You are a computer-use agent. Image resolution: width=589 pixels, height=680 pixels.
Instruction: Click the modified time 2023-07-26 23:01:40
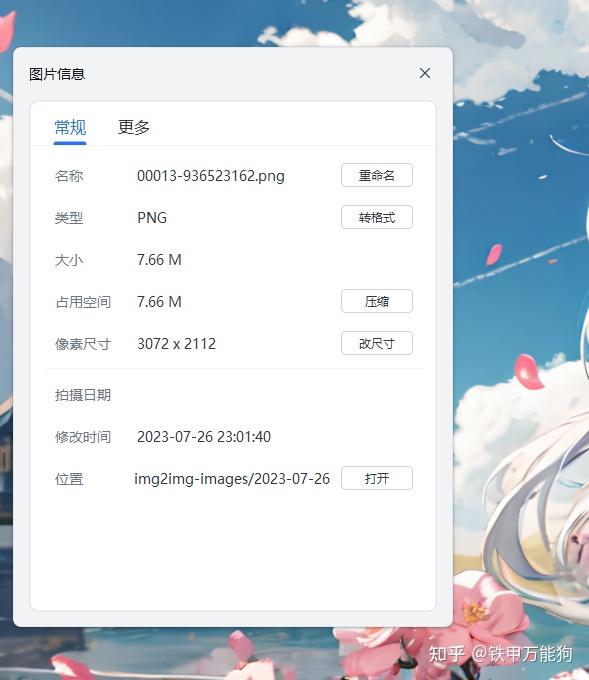(x=204, y=437)
